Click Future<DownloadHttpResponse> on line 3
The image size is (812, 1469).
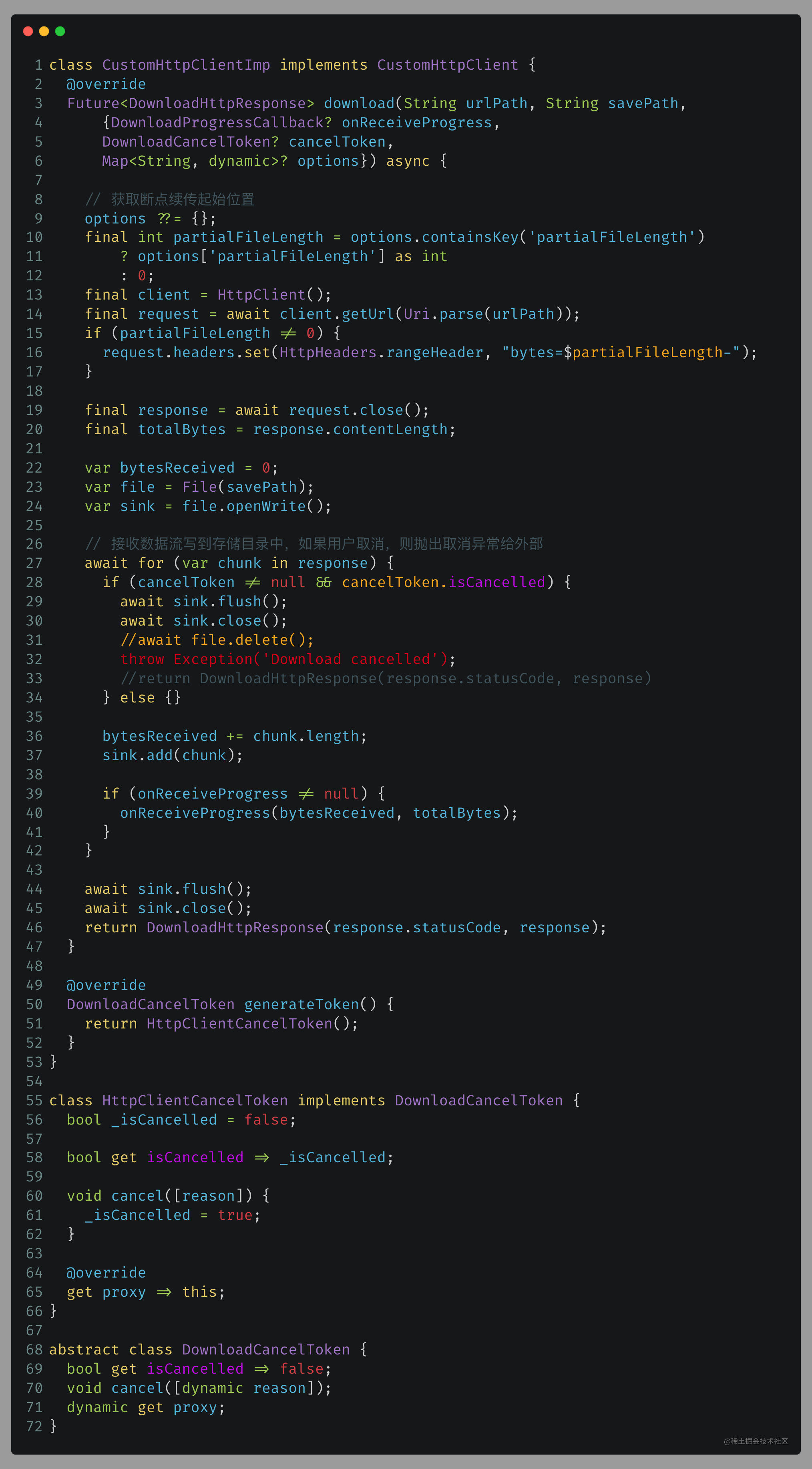click(191, 103)
